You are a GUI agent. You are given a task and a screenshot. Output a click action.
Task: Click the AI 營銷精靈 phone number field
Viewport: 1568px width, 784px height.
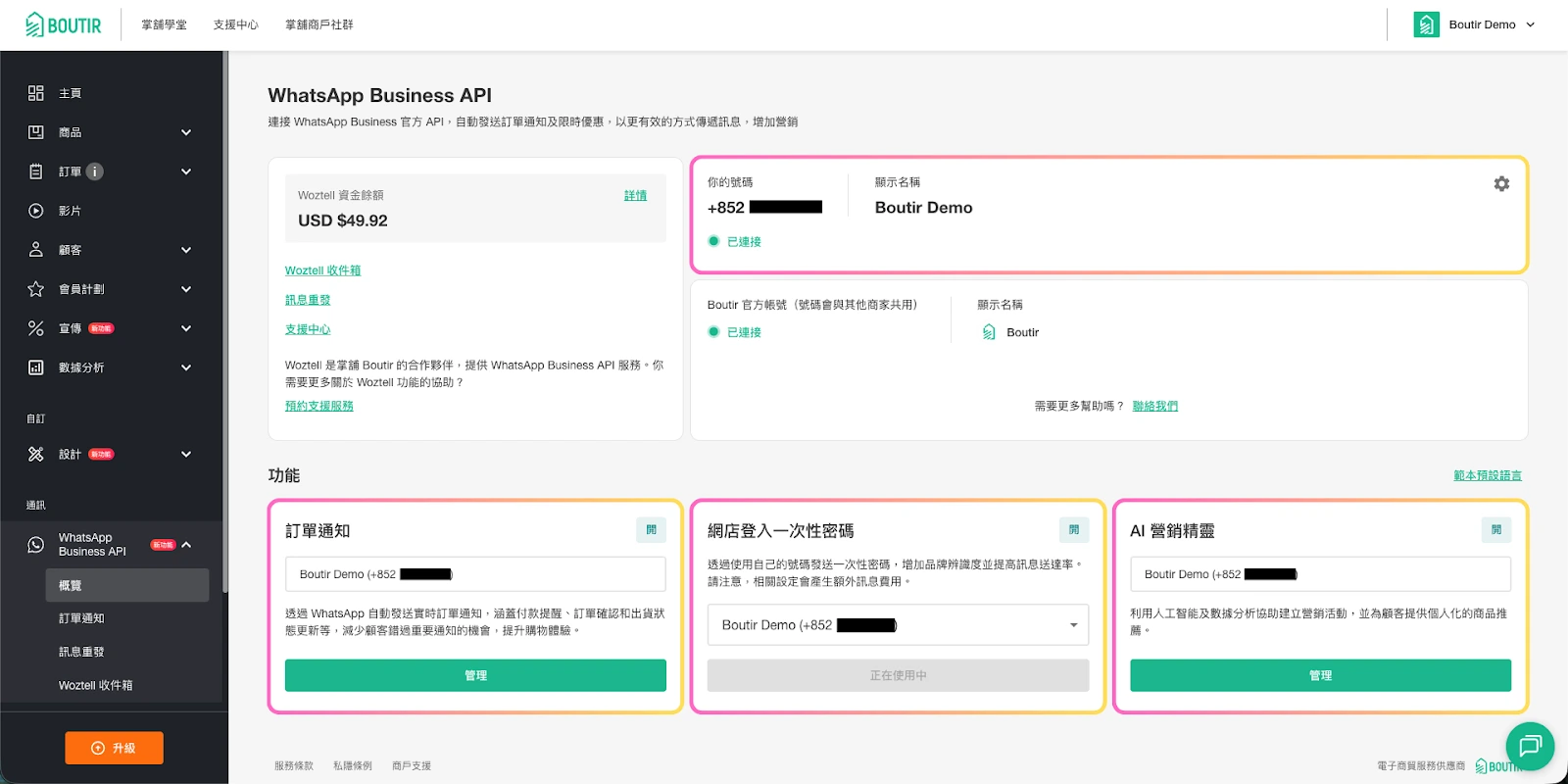click(x=1320, y=574)
